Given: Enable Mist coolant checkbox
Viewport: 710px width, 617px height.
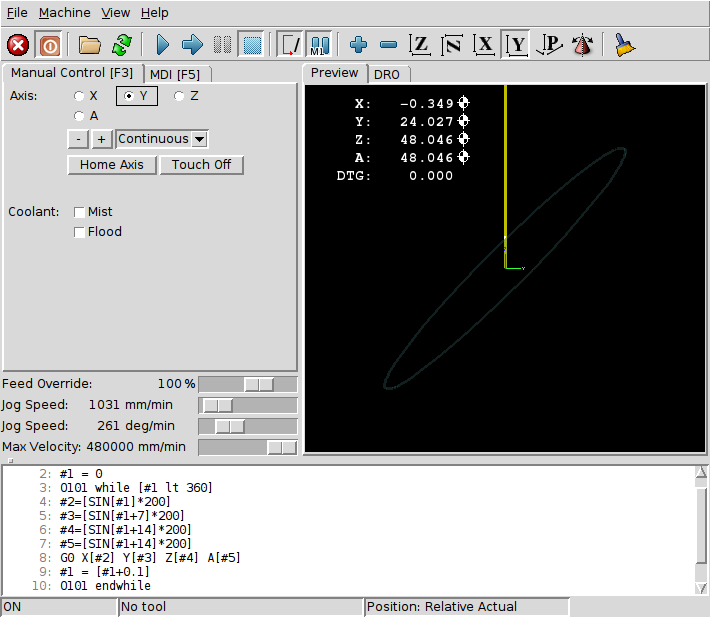Looking at the screenshot, I should click(x=79, y=212).
